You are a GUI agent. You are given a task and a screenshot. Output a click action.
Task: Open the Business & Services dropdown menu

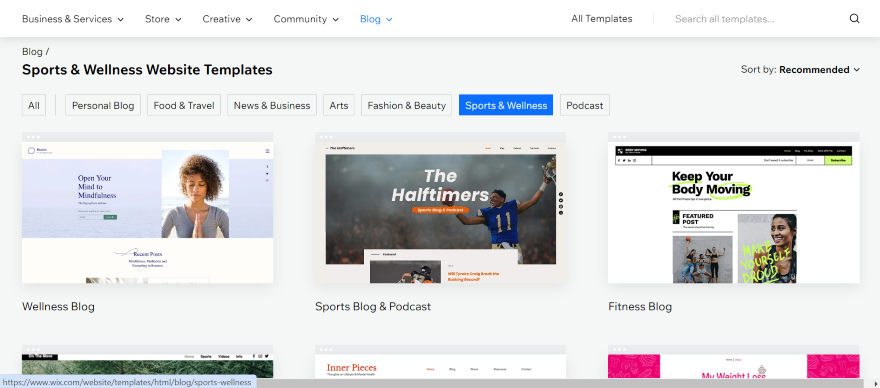pyautogui.click(x=73, y=19)
